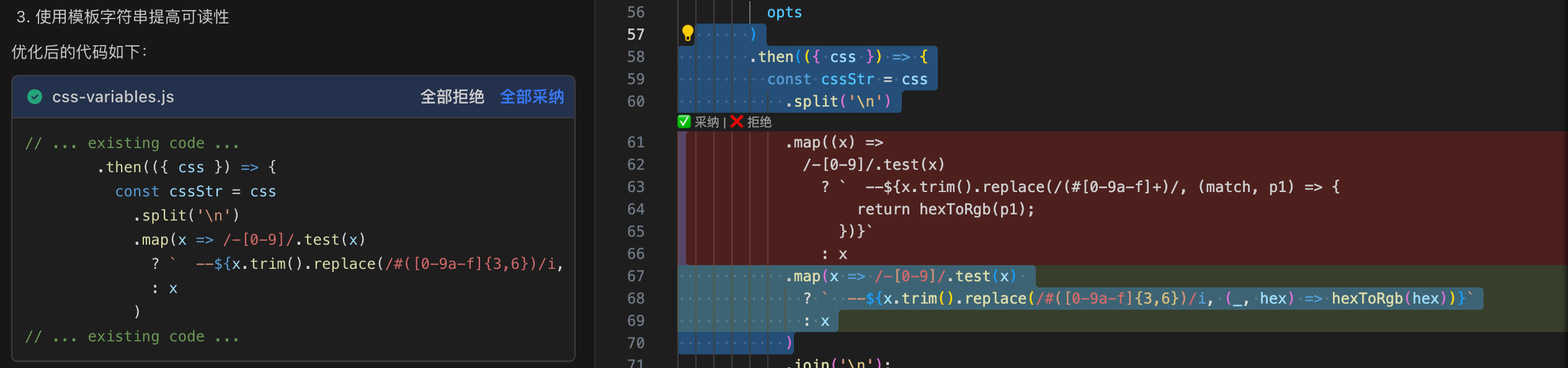1568x368 pixels.
Task: Click the bottom '// ... existing code ...' comment
Action: [x=132, y=336]
